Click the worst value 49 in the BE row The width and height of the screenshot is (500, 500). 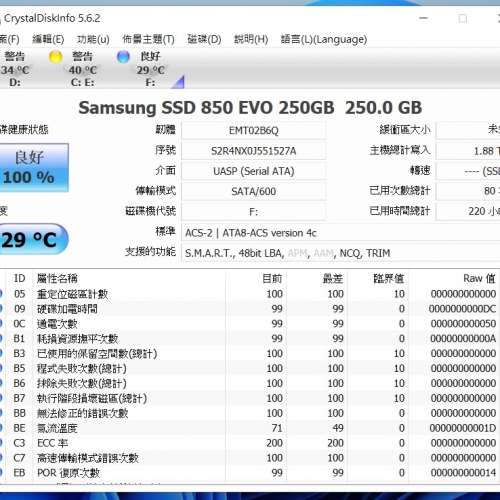coord(338,428)
